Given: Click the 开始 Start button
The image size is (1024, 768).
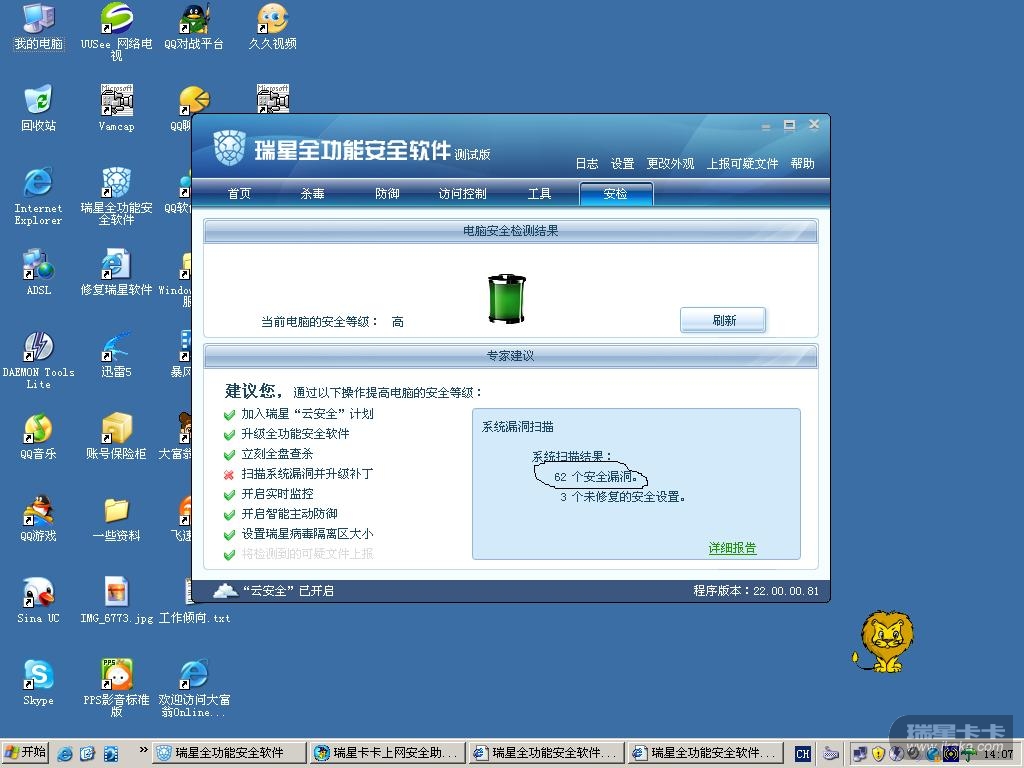Looking at the screenshot, I should 25,752.
